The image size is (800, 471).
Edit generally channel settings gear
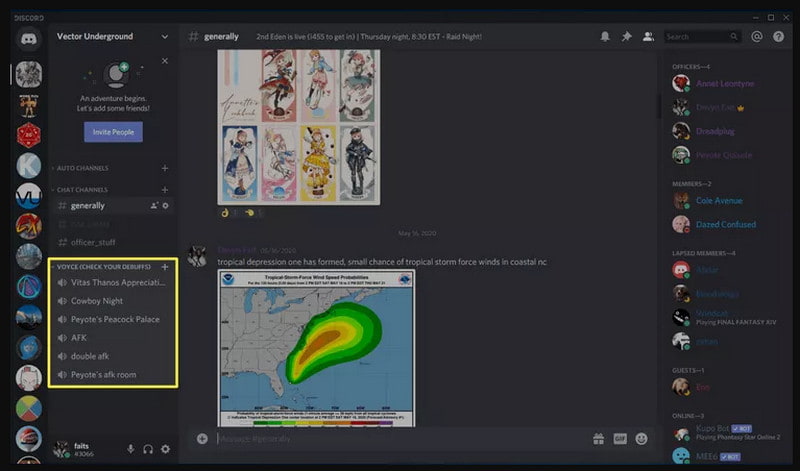click(165, 206)
